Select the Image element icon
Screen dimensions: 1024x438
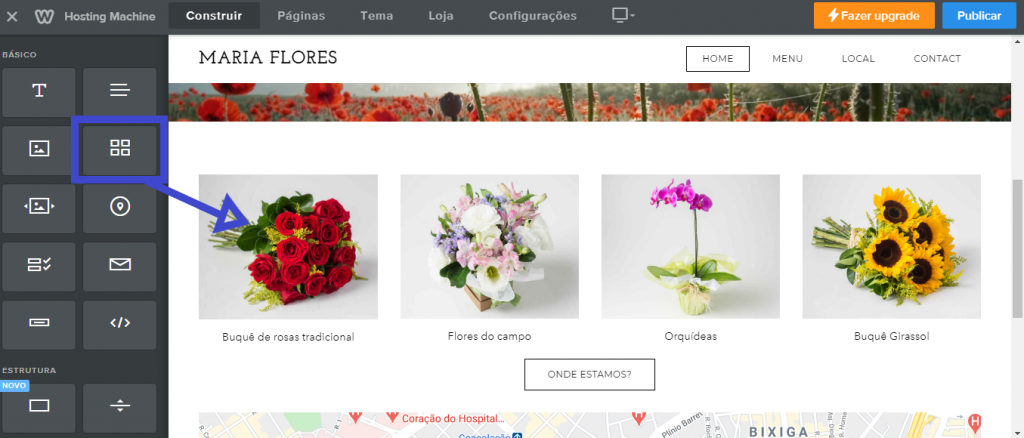39,149
